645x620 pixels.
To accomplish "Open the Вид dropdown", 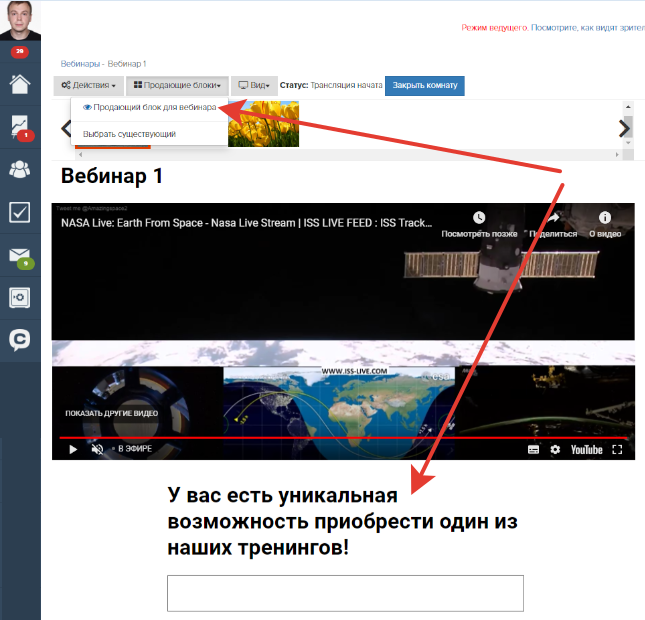I will [254, 86].
